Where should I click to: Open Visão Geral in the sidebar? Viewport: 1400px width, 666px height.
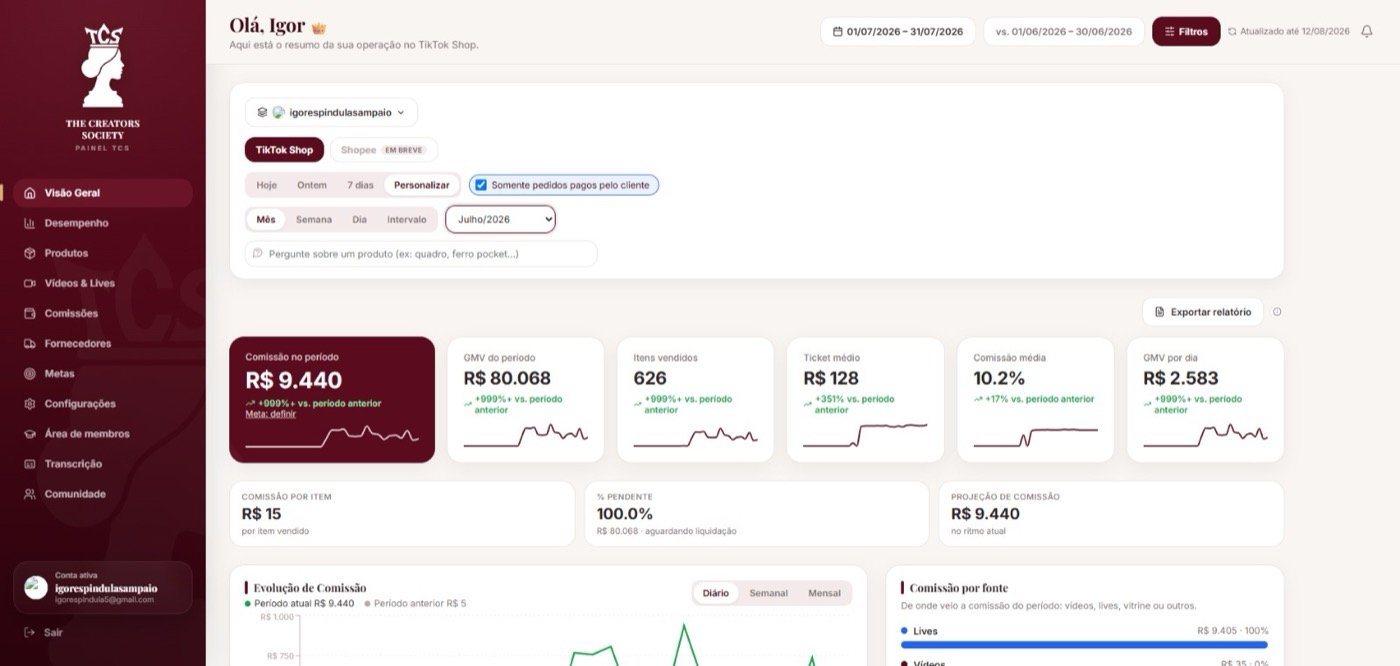click(102, 193)
